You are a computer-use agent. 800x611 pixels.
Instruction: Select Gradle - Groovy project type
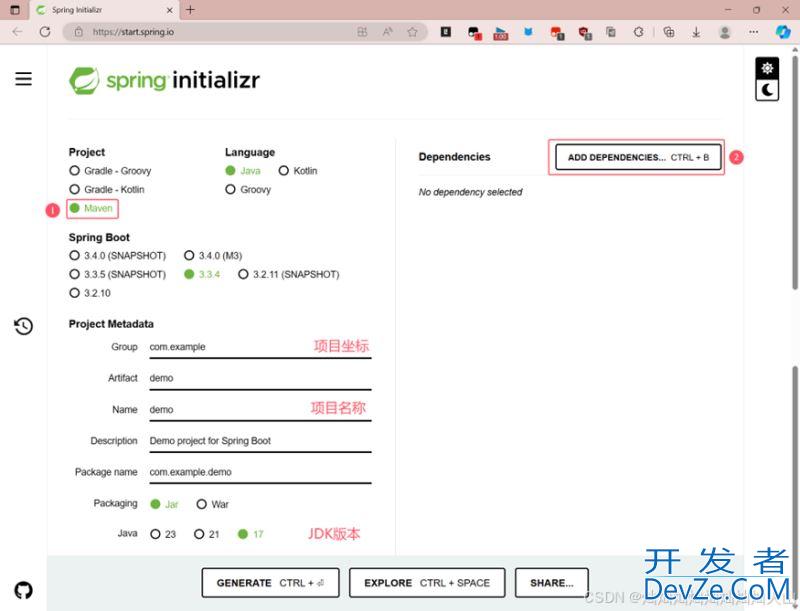click(x=110, y=170)
